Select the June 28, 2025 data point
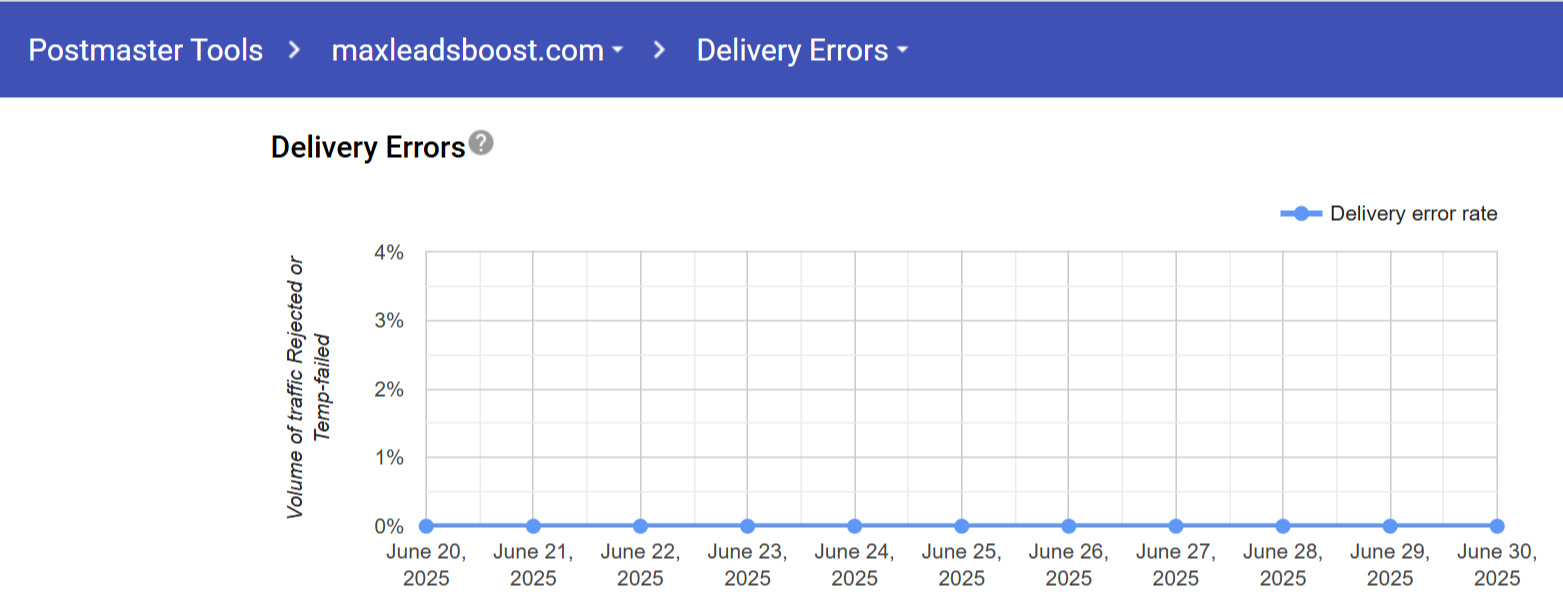The width and height of the screenshot is (1563, 615). (x=1283, y=526)
